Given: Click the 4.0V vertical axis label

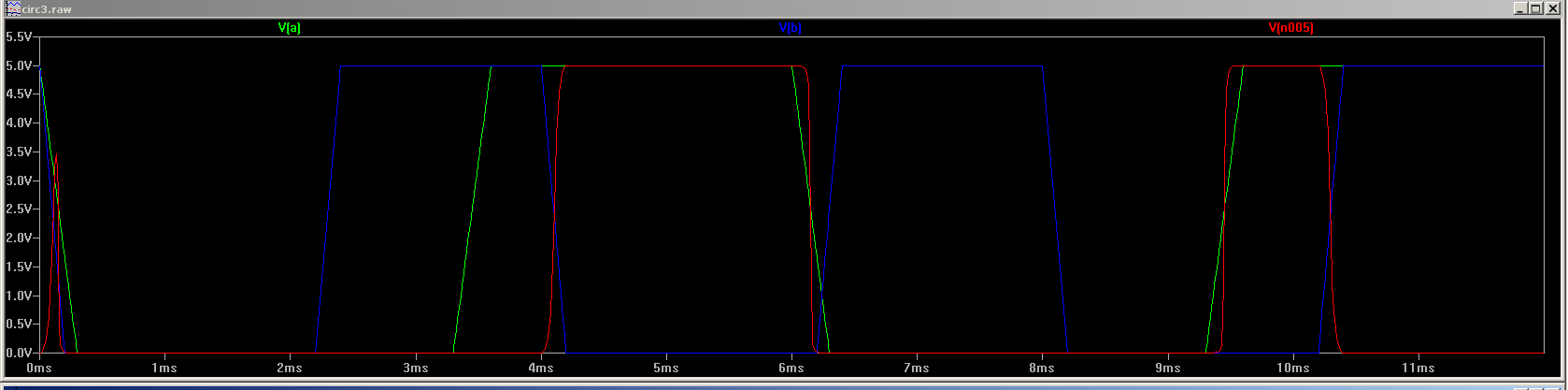Looking at the screenshot, I should pos(19,123).
